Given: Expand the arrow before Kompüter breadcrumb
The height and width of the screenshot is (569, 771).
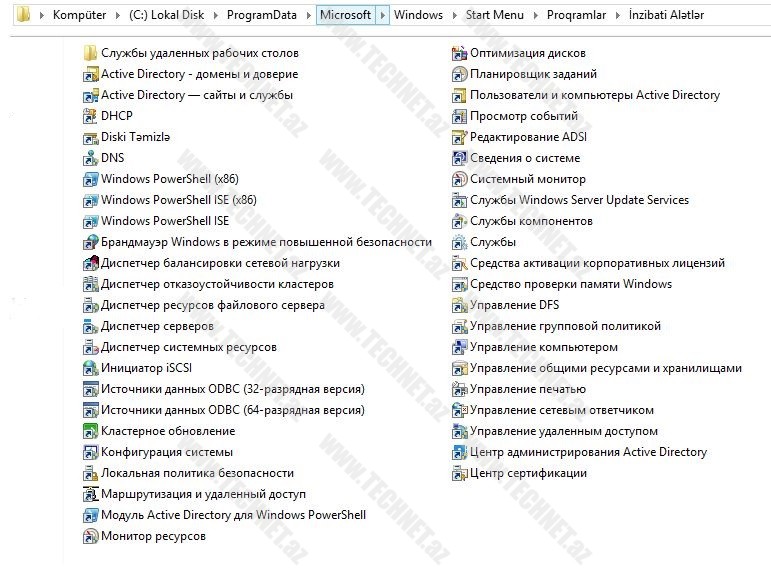Looking at the screenshot, I should [42, 15].
